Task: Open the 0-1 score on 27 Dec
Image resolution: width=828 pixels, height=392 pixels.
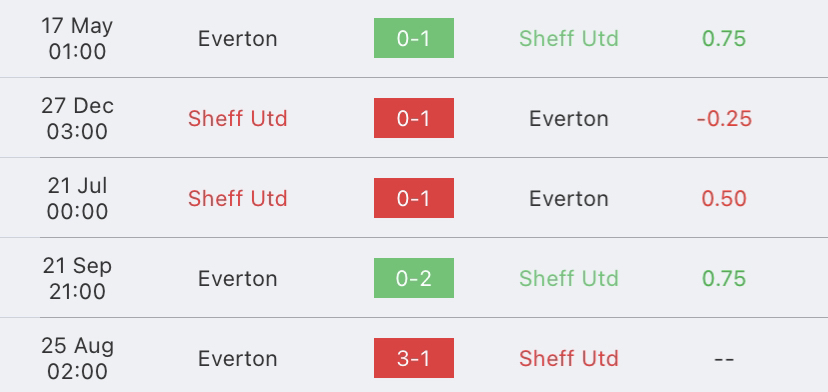Action: point(413,118)
